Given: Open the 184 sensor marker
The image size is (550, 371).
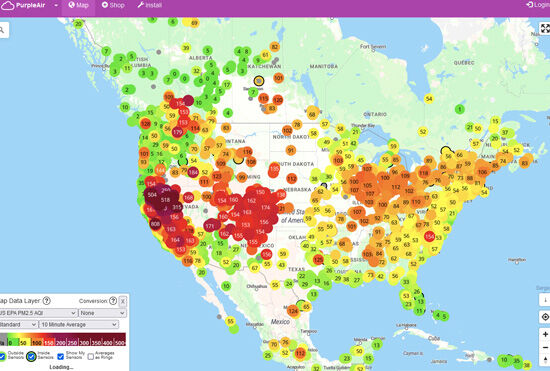Looking at the screenshot, I should pos(193,172).
